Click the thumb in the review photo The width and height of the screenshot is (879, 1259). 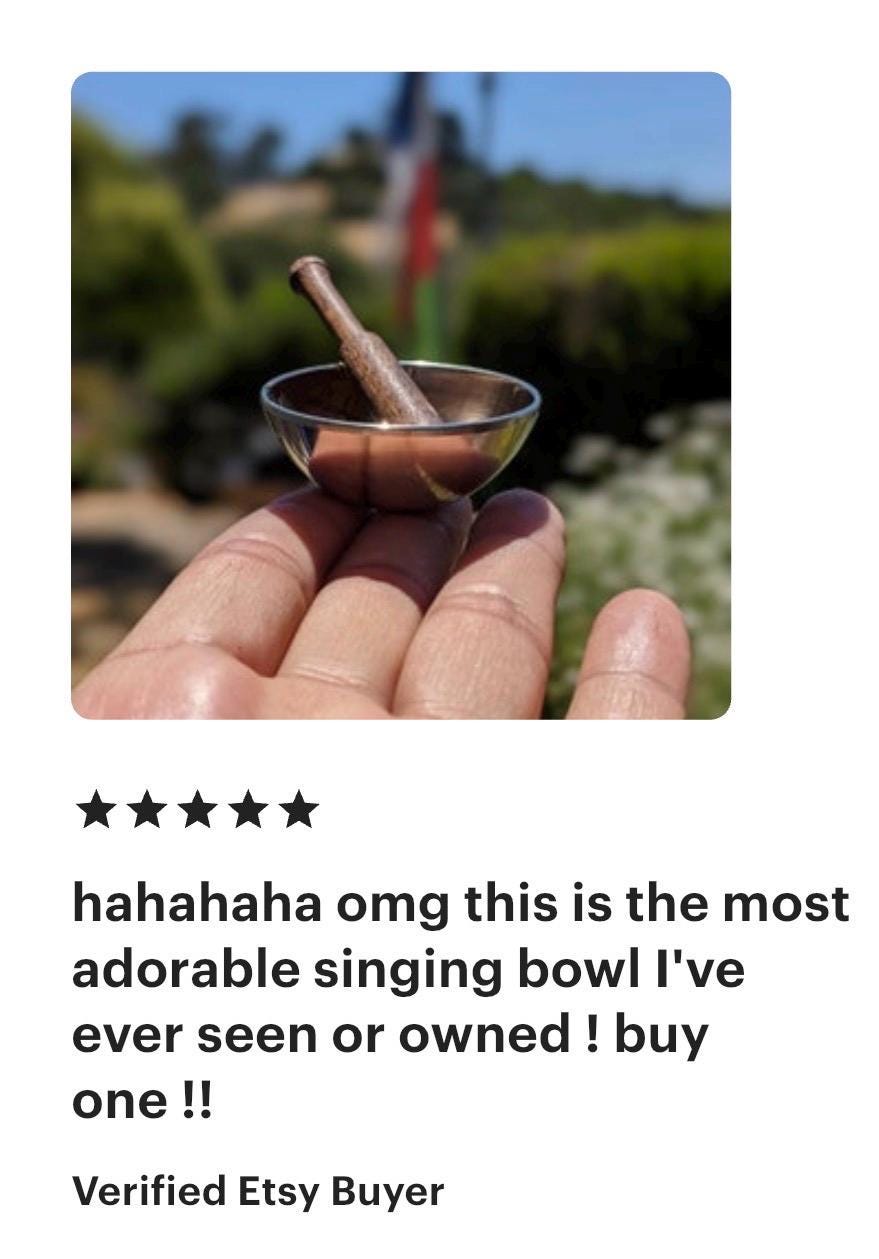click(628, 655)
